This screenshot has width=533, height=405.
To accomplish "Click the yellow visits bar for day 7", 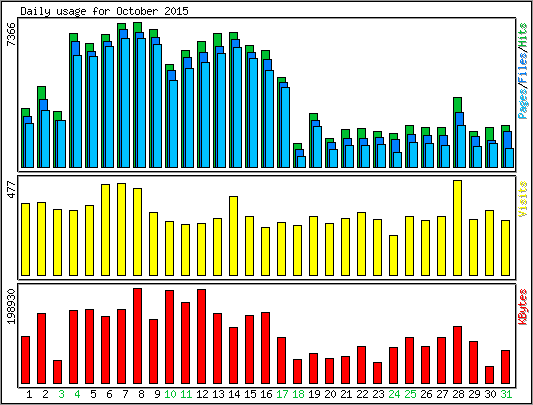I will [x=122, y=230].
